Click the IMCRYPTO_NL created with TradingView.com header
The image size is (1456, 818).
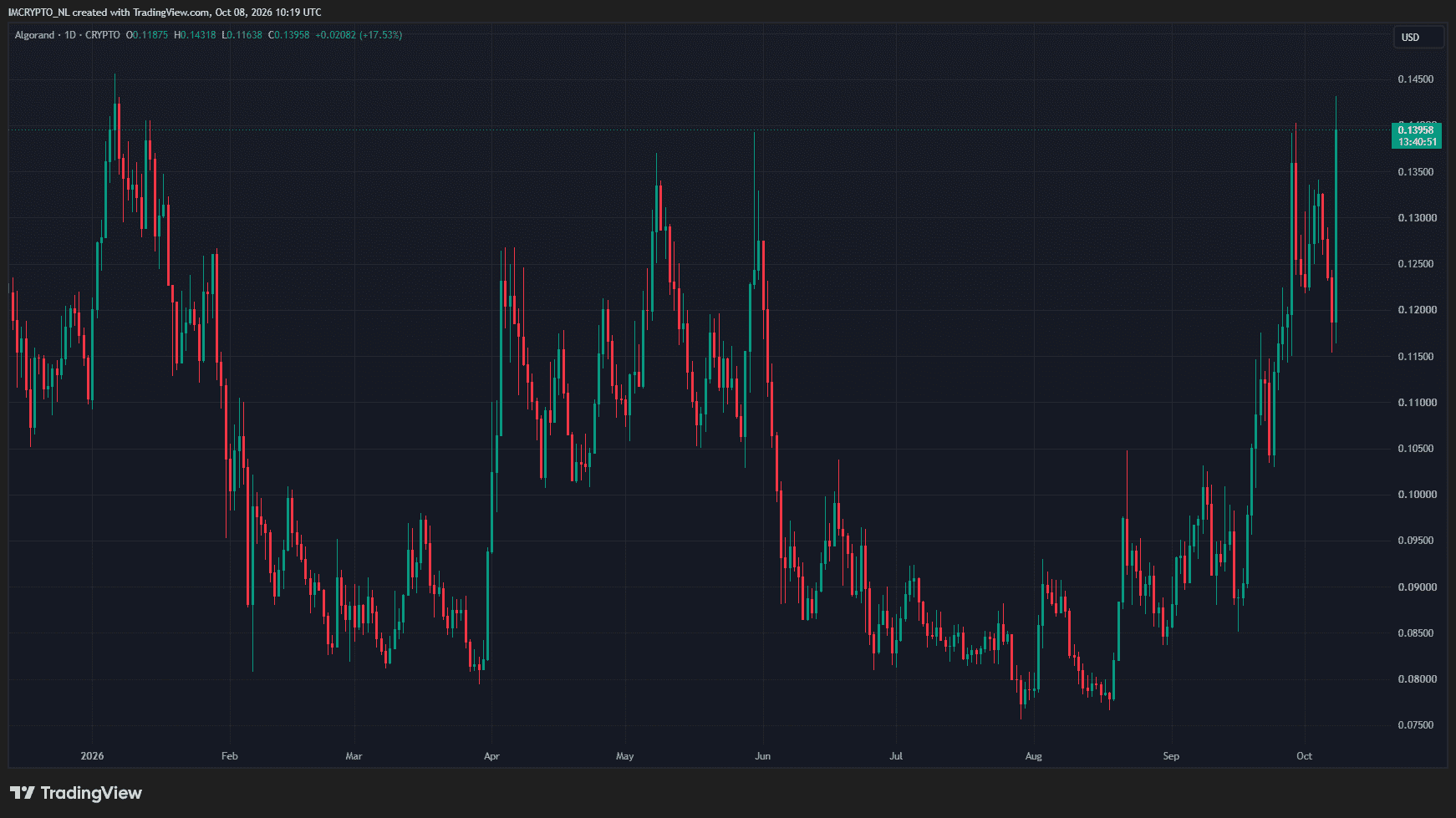[x=164, y=13]
